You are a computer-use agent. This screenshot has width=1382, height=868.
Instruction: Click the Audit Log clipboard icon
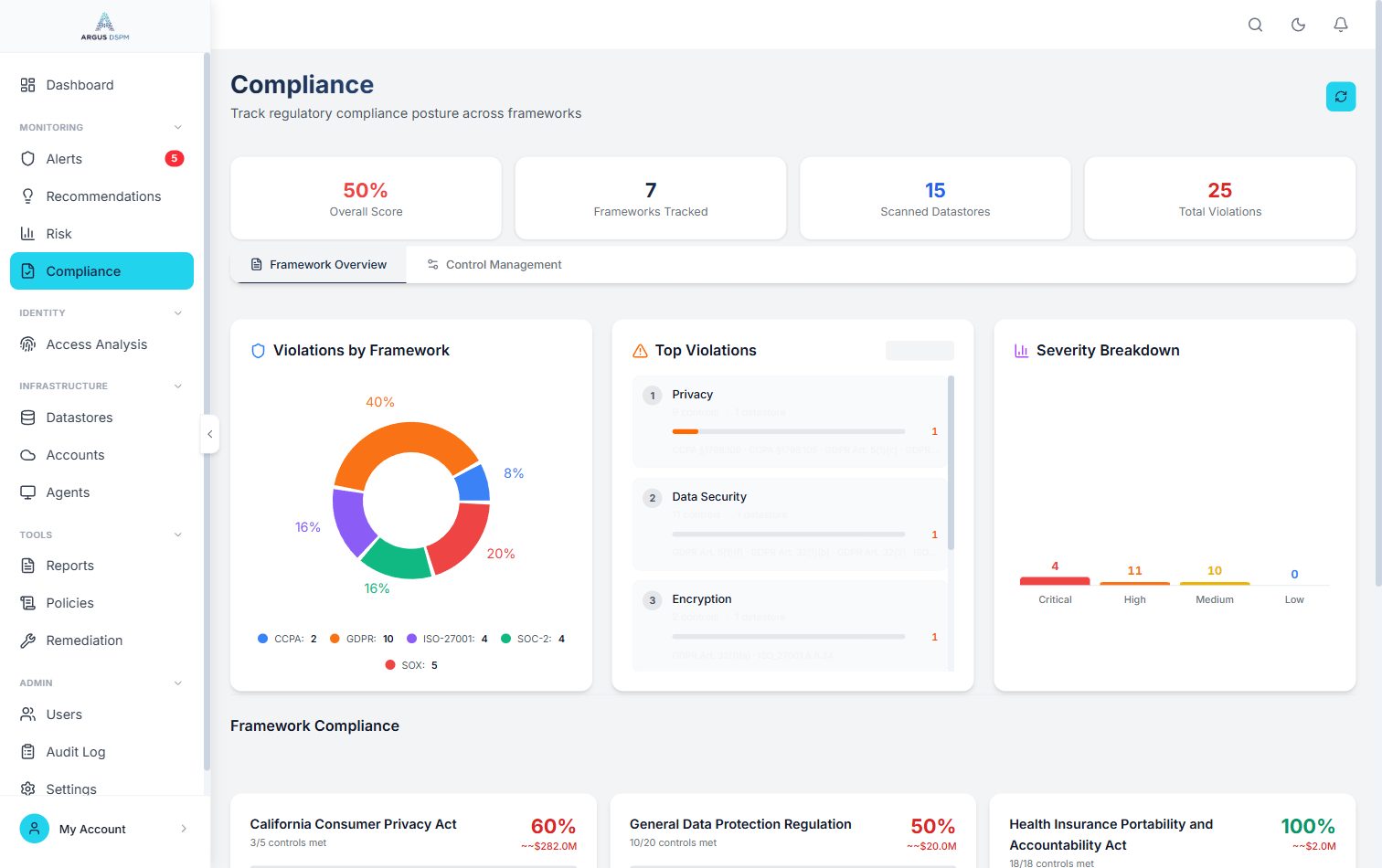pos(28,752)
